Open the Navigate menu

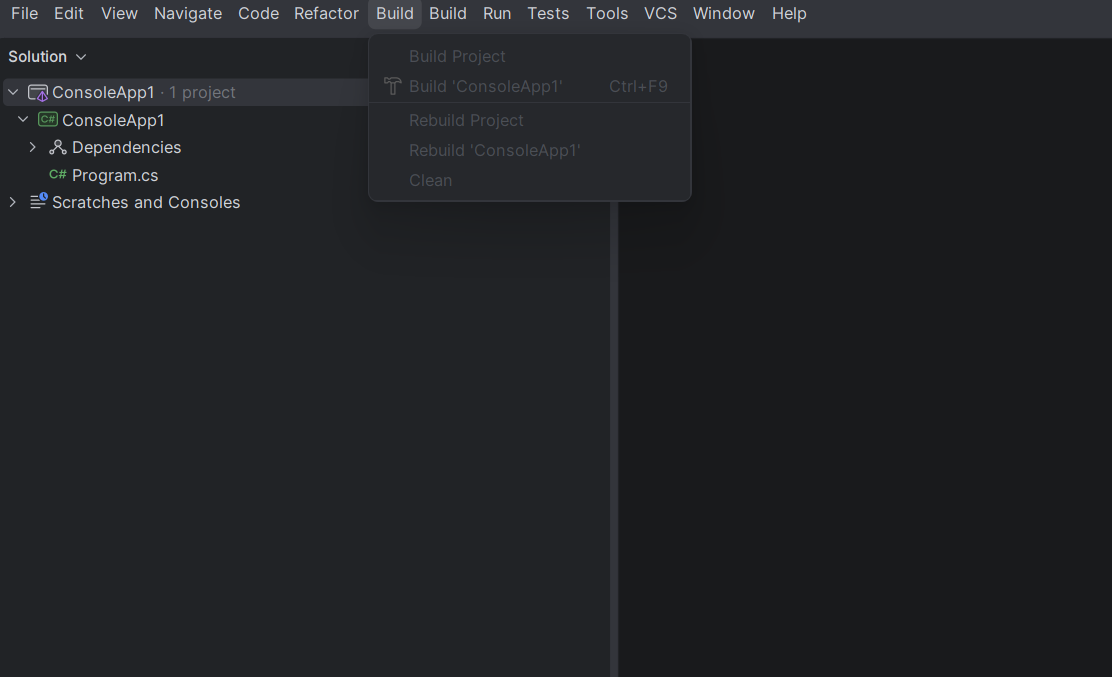tap(188, 13)
